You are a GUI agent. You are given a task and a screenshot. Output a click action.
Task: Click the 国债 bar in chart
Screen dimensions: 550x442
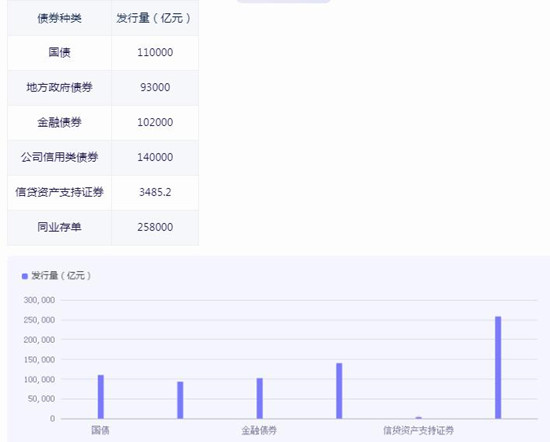(101, 397)
